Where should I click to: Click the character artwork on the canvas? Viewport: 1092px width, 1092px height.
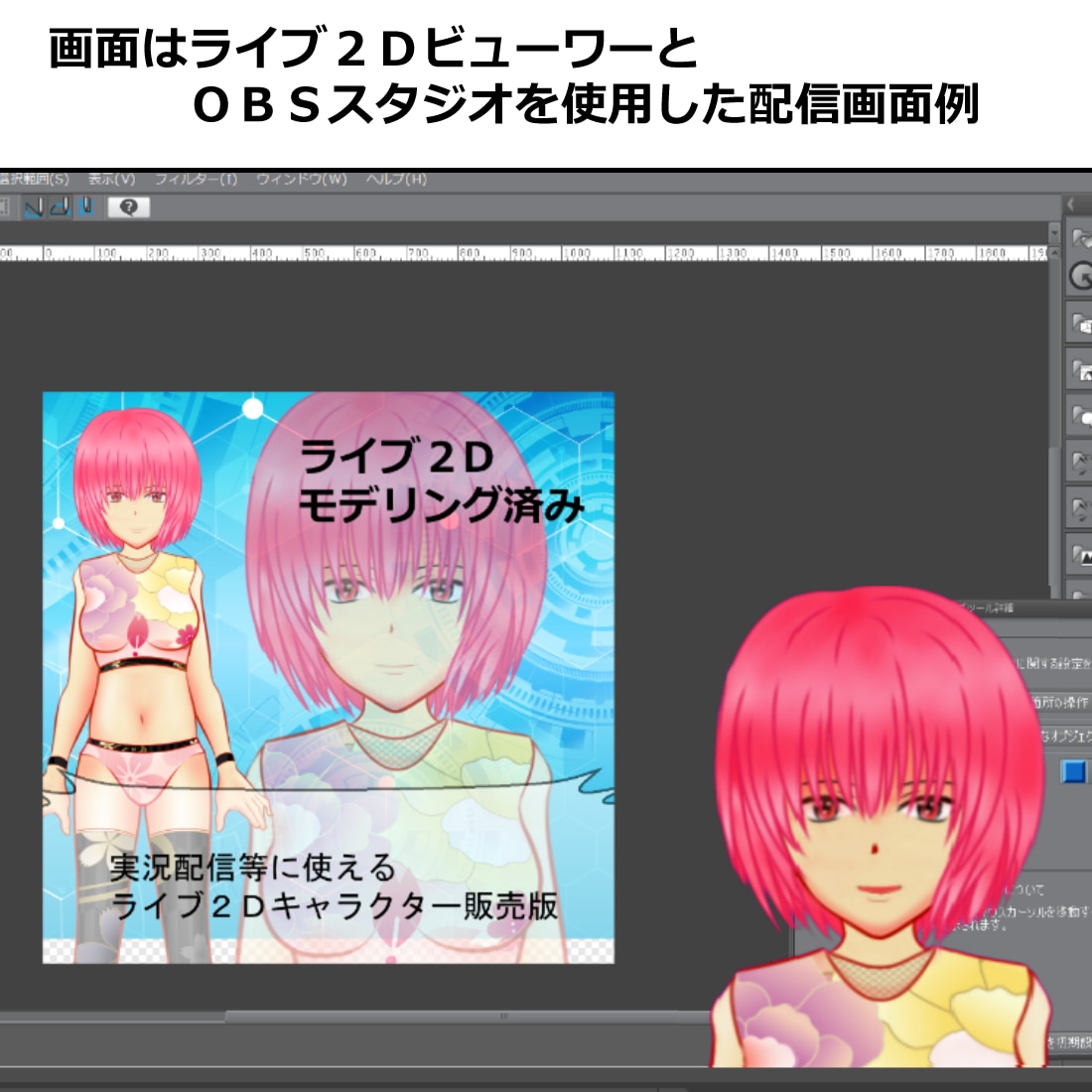tap(328, 678)
